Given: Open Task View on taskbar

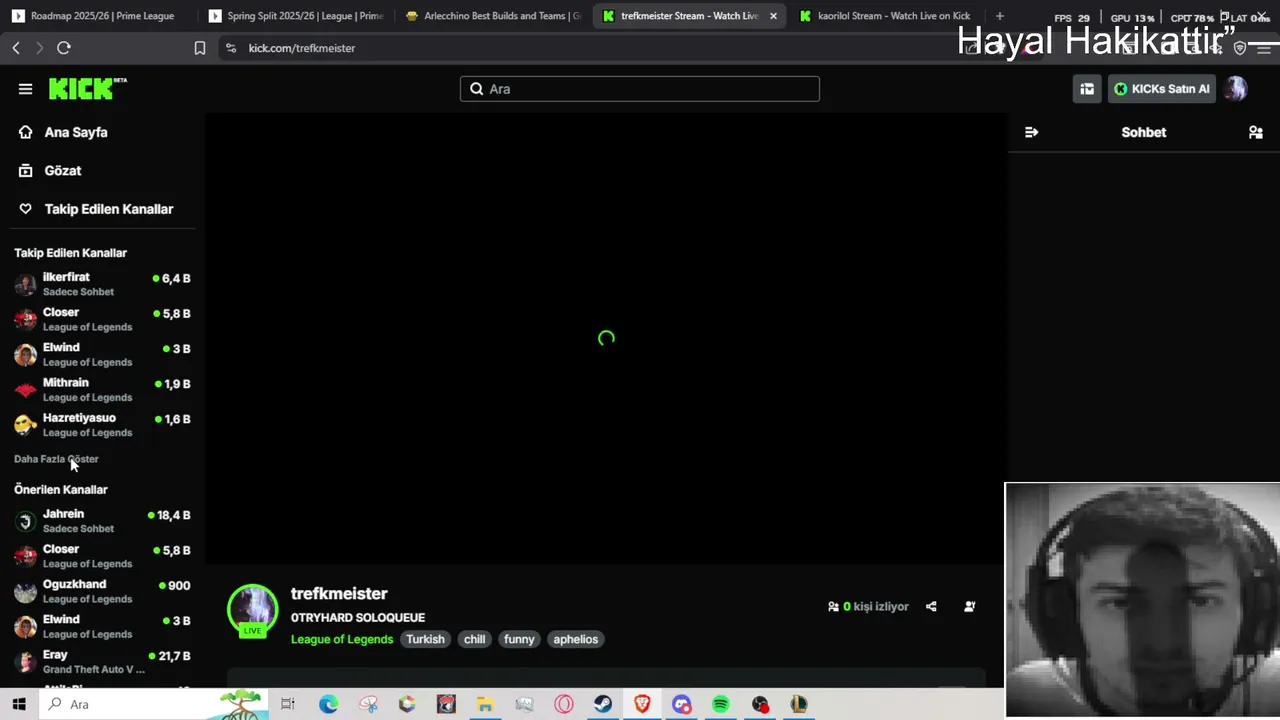Looking at the screenshot, I should coord(288,704).
